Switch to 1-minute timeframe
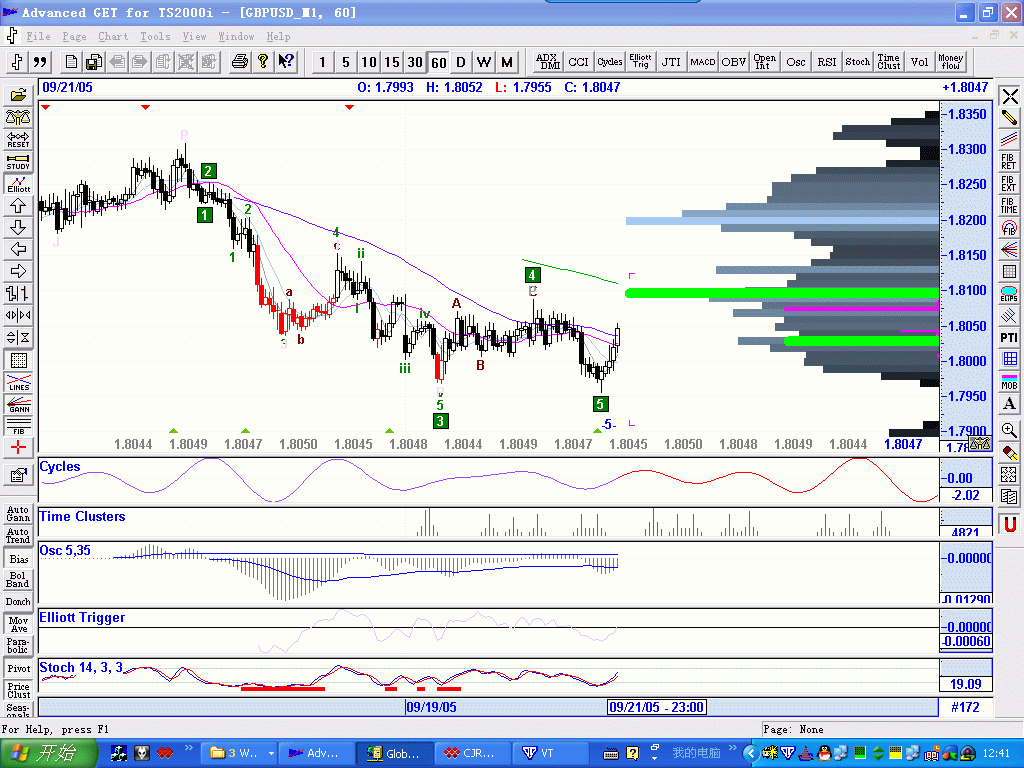 322,62
